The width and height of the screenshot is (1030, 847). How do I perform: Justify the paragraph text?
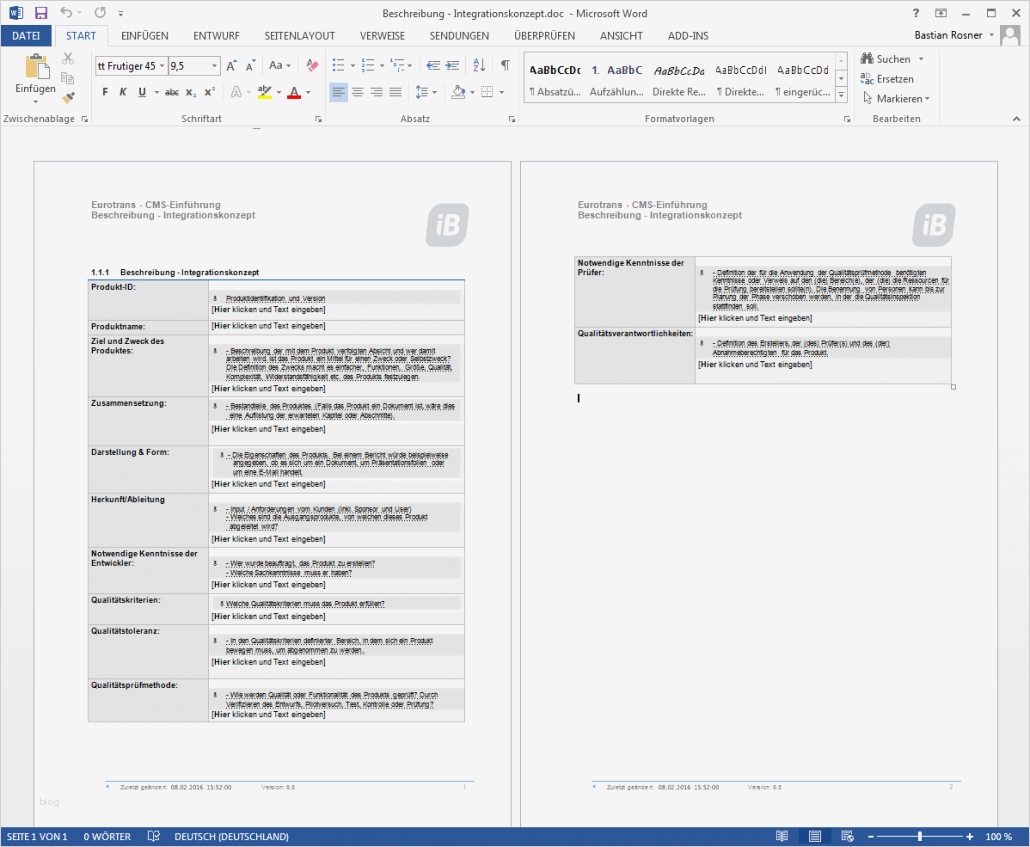[395, 93]
